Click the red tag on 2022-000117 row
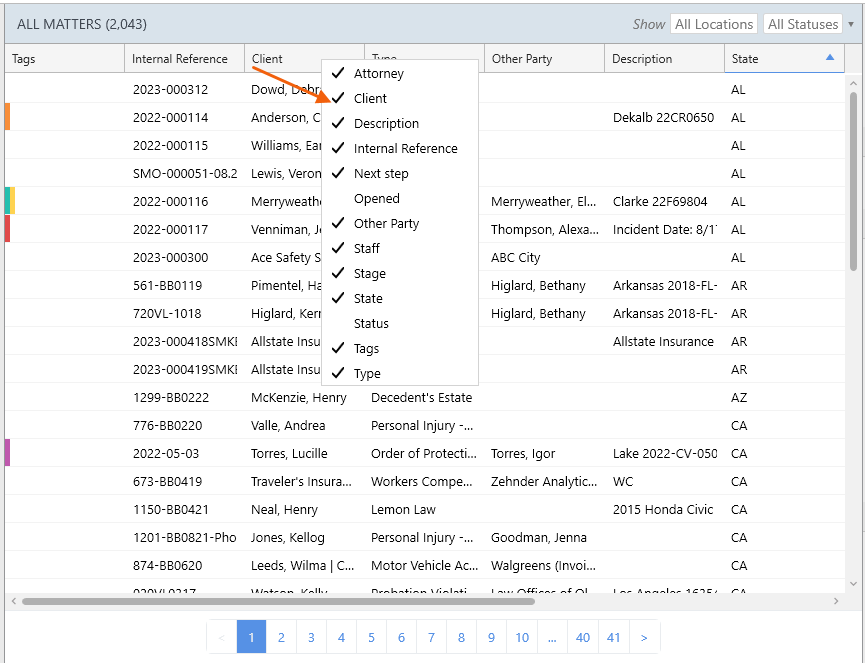 [7, 229]
